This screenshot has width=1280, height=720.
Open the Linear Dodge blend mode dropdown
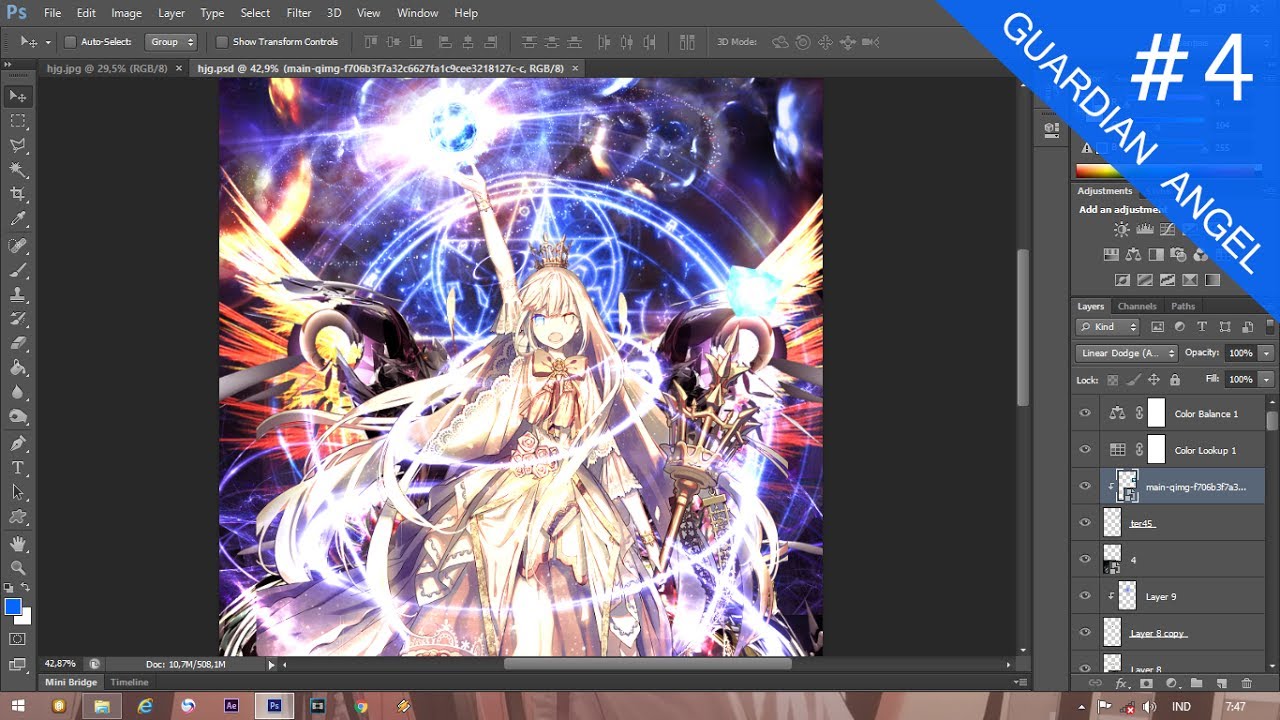[1127, 353]
